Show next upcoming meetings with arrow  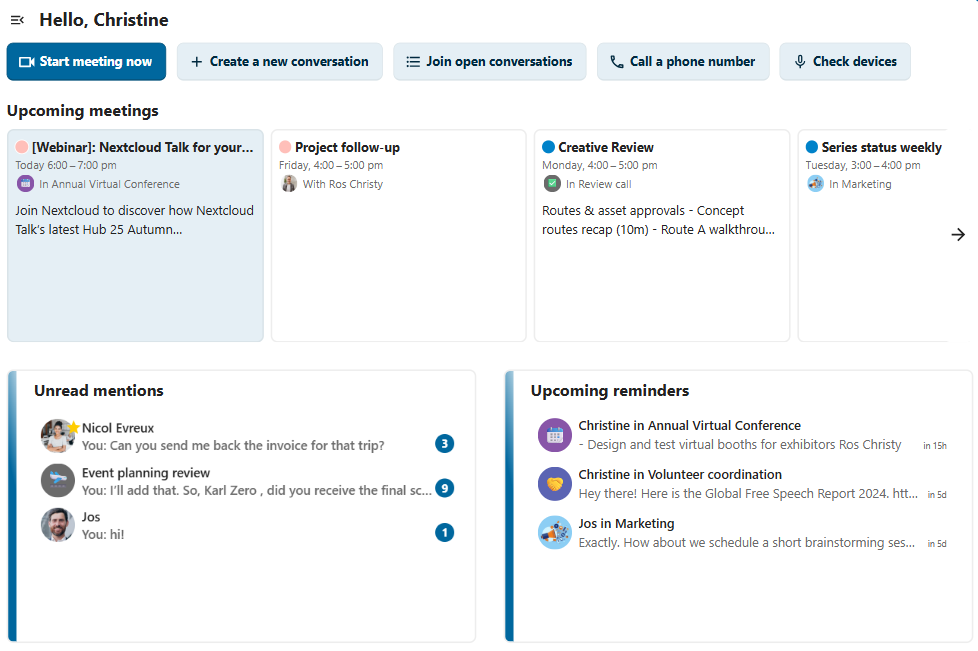point(957,235)
